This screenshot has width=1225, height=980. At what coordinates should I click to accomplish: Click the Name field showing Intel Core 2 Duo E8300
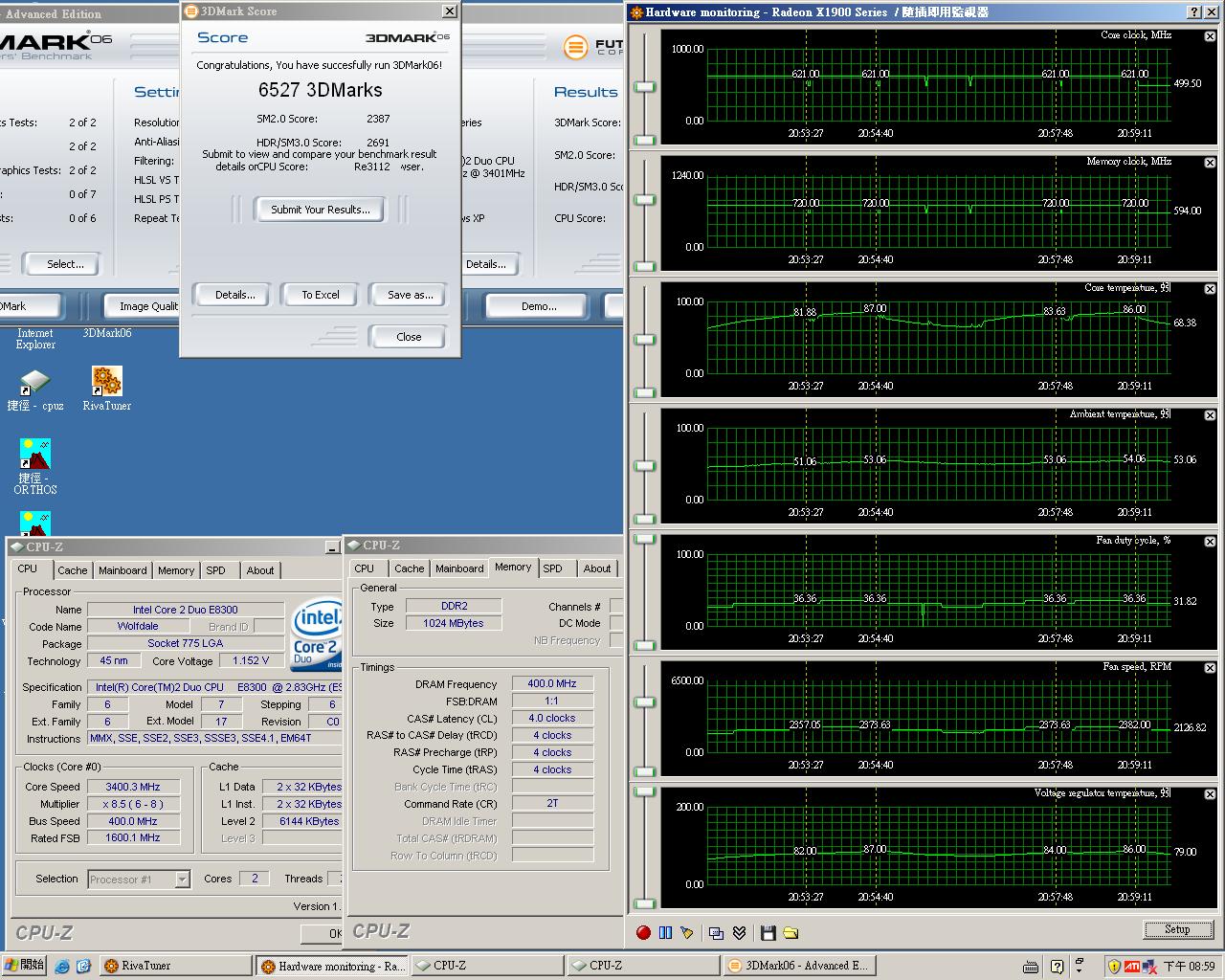tap(186, 610)
